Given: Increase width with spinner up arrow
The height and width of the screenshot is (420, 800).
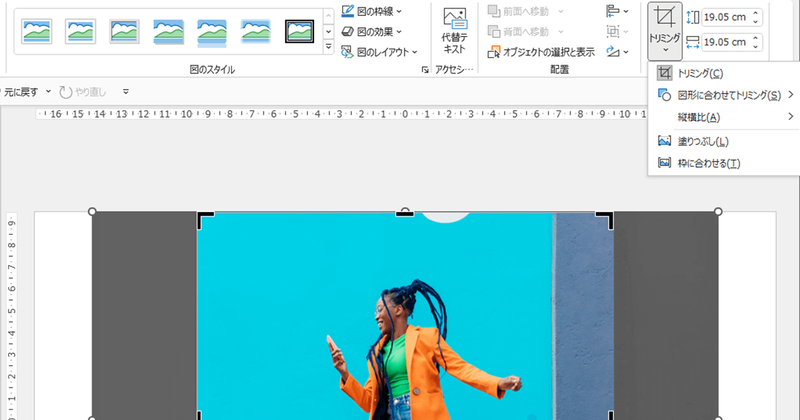Looking at the screenshot, I should (756, 38).
